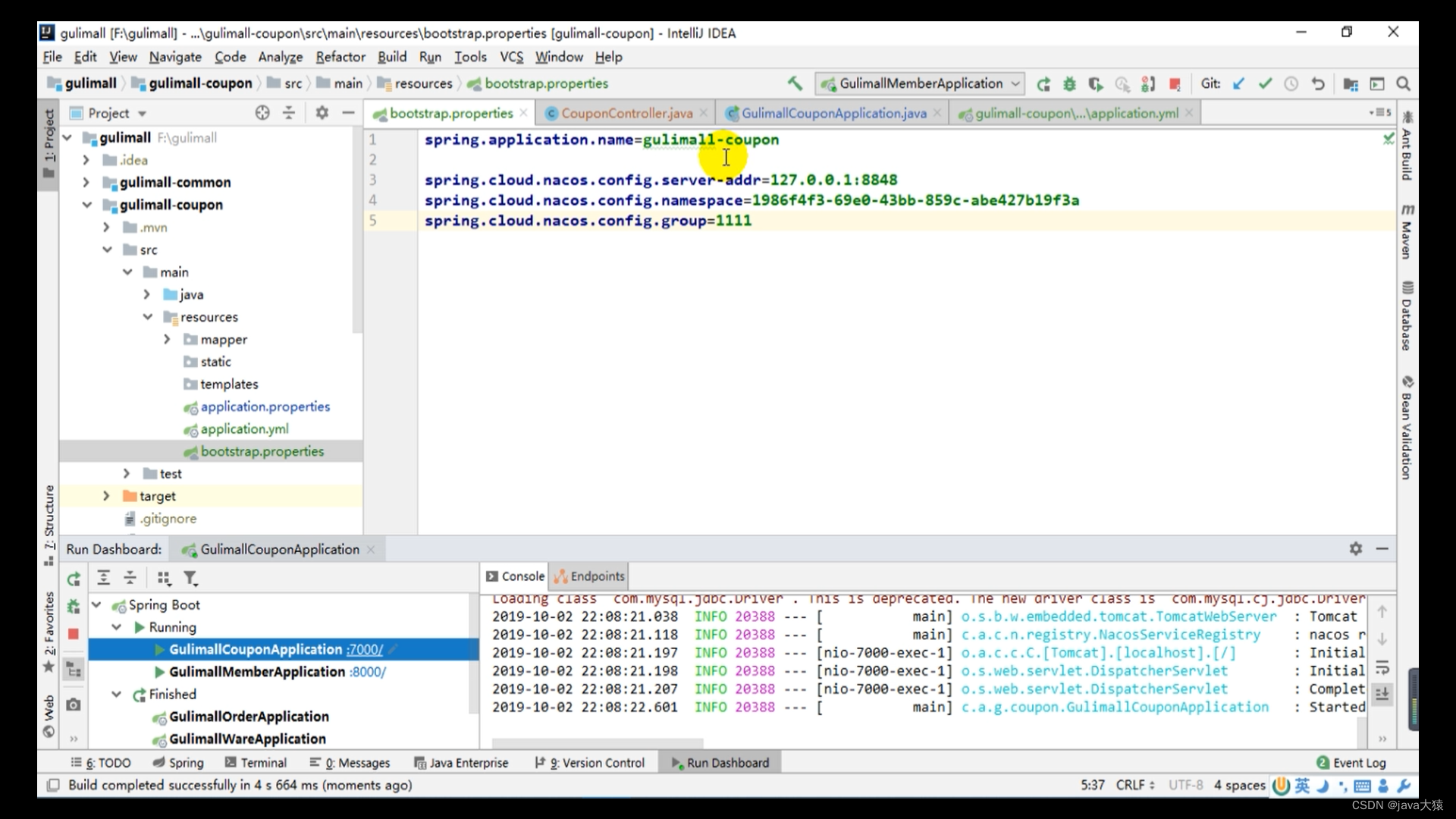The width and height of the screenshot is (1456, 819).
Task: Toggle tool window bars icon in status bar
Action: (x=53, y=785)
